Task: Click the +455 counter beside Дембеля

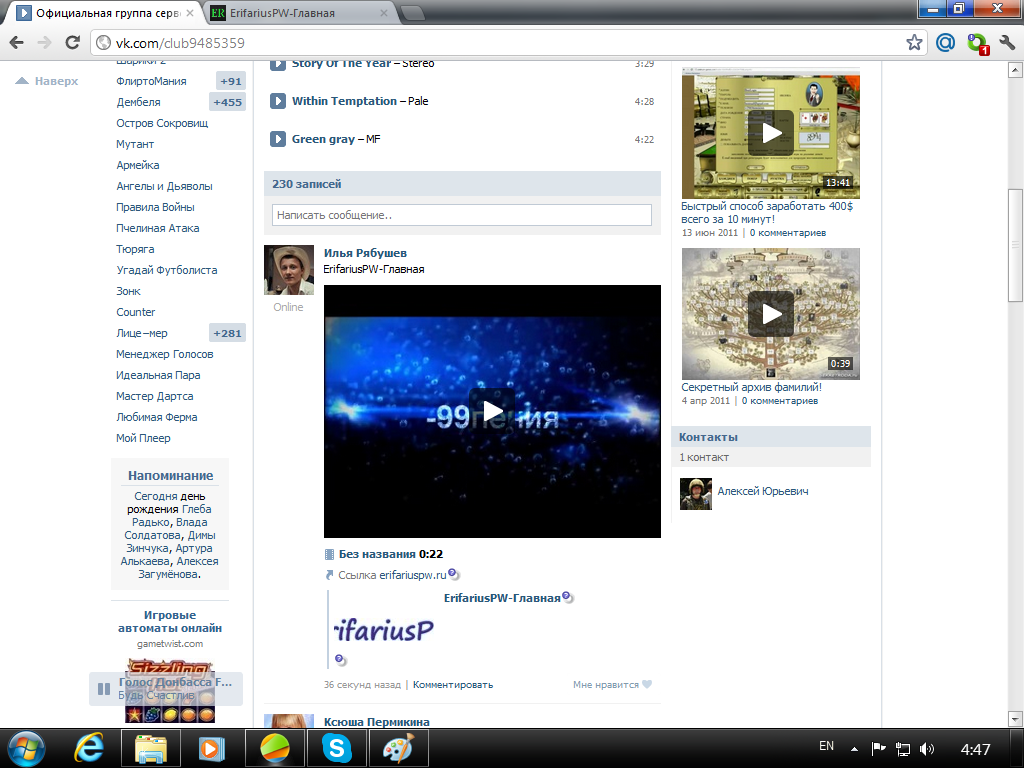Action: 227,102
